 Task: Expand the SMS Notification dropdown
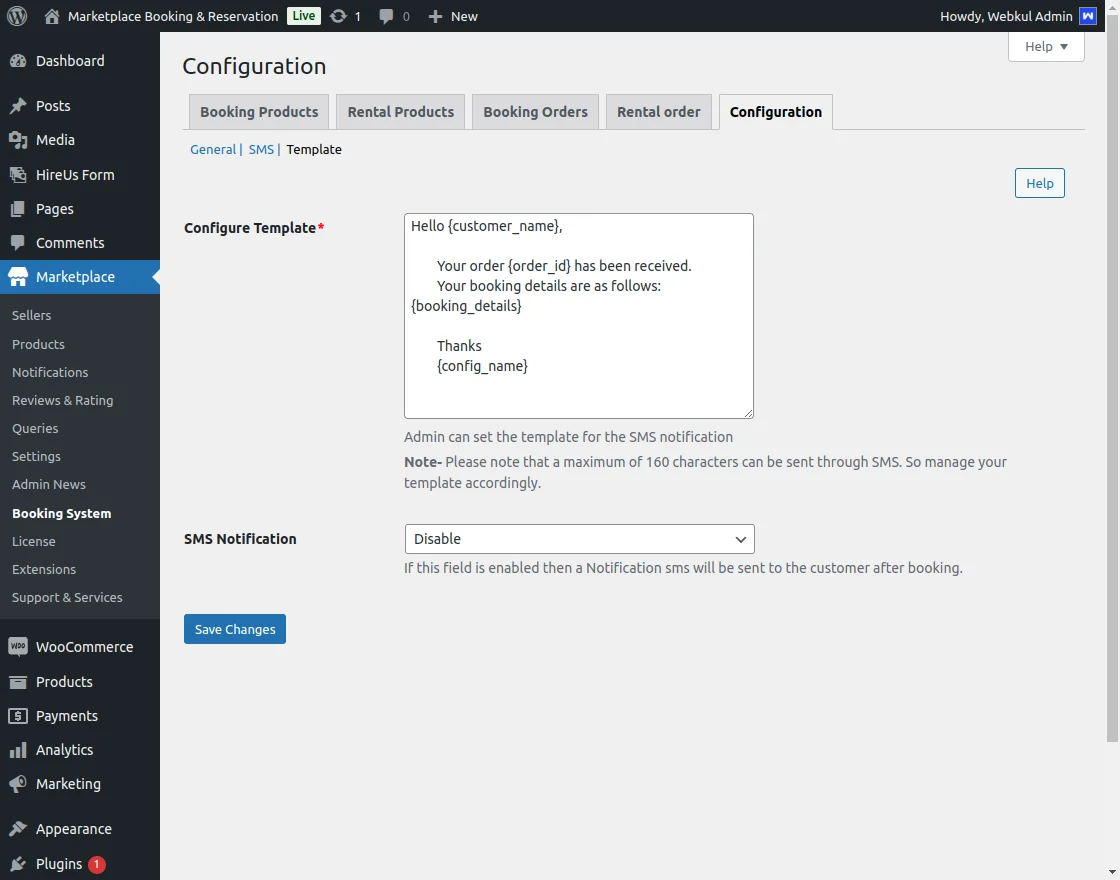[579, 539]
